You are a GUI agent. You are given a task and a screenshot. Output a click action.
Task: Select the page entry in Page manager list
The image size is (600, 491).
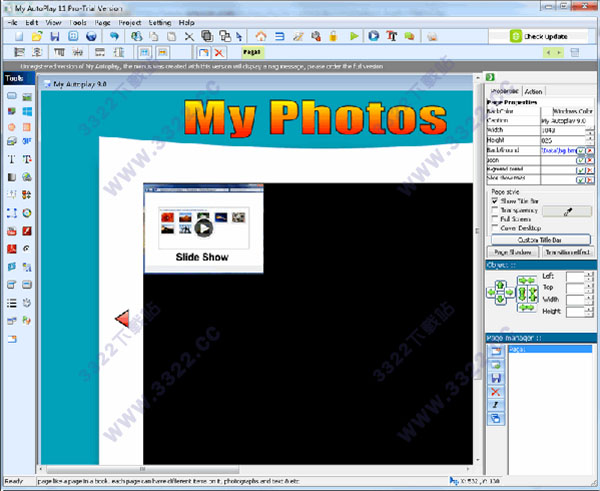pyautogui.click(x=550, y=349)
